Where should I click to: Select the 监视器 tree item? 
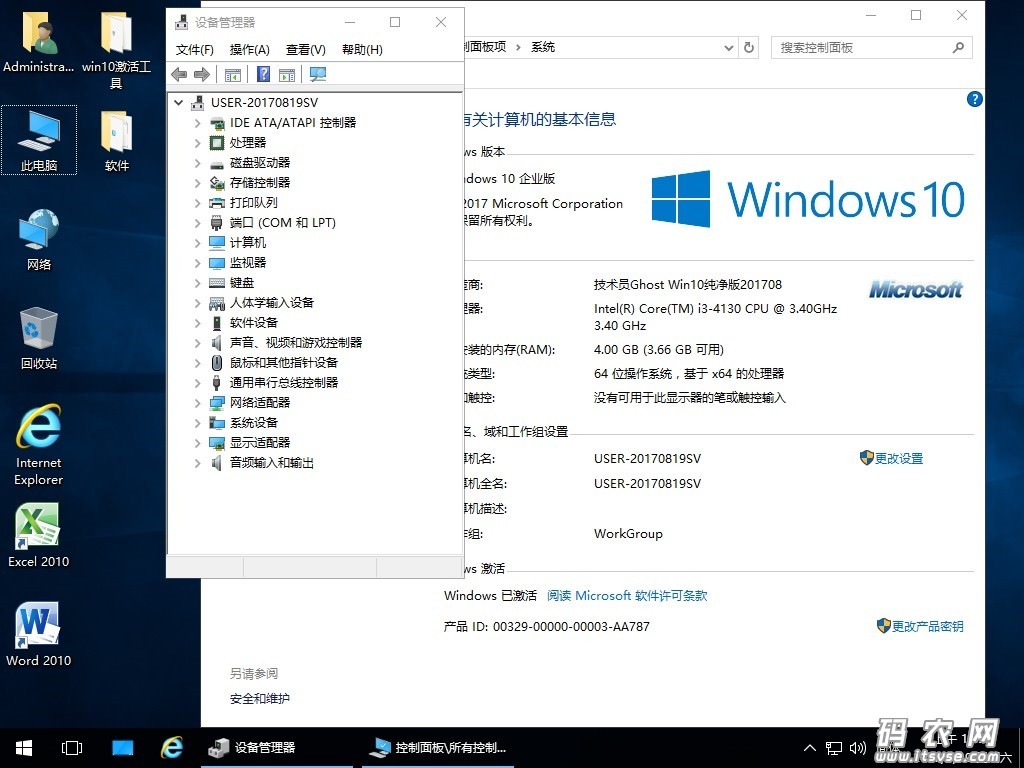(x=248, y=263)
